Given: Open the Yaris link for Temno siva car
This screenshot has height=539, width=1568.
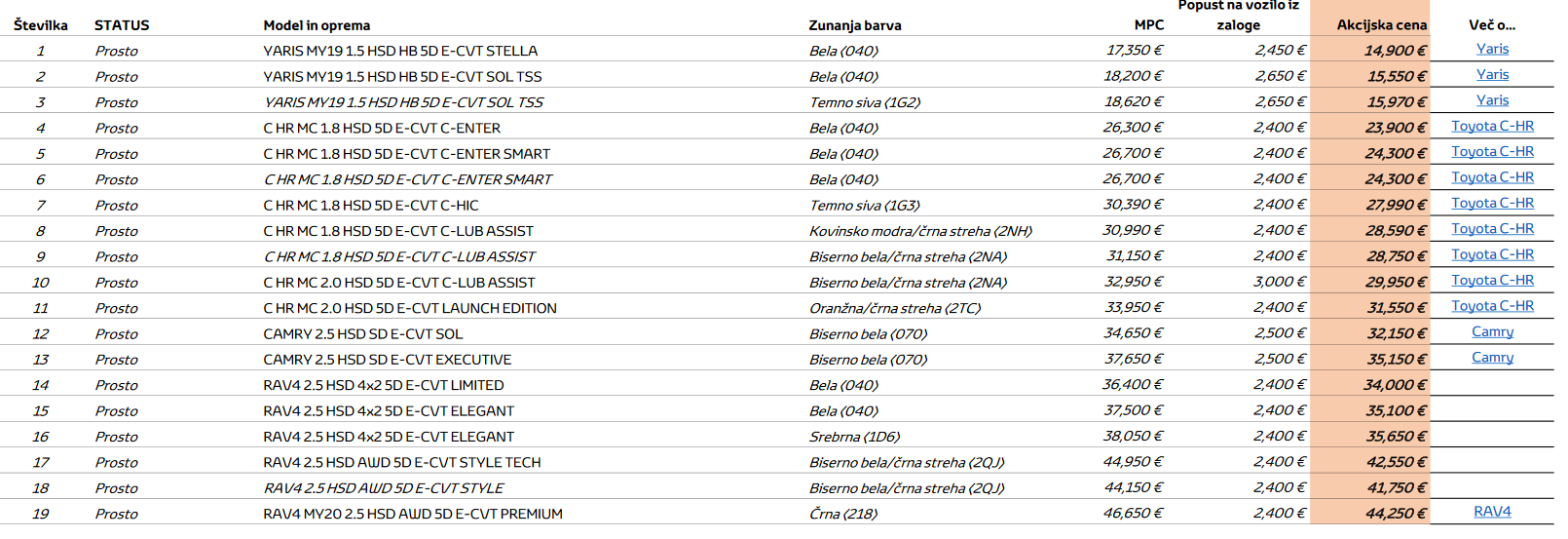Looking at the screenshot, I should click(x=1492, y=100).
